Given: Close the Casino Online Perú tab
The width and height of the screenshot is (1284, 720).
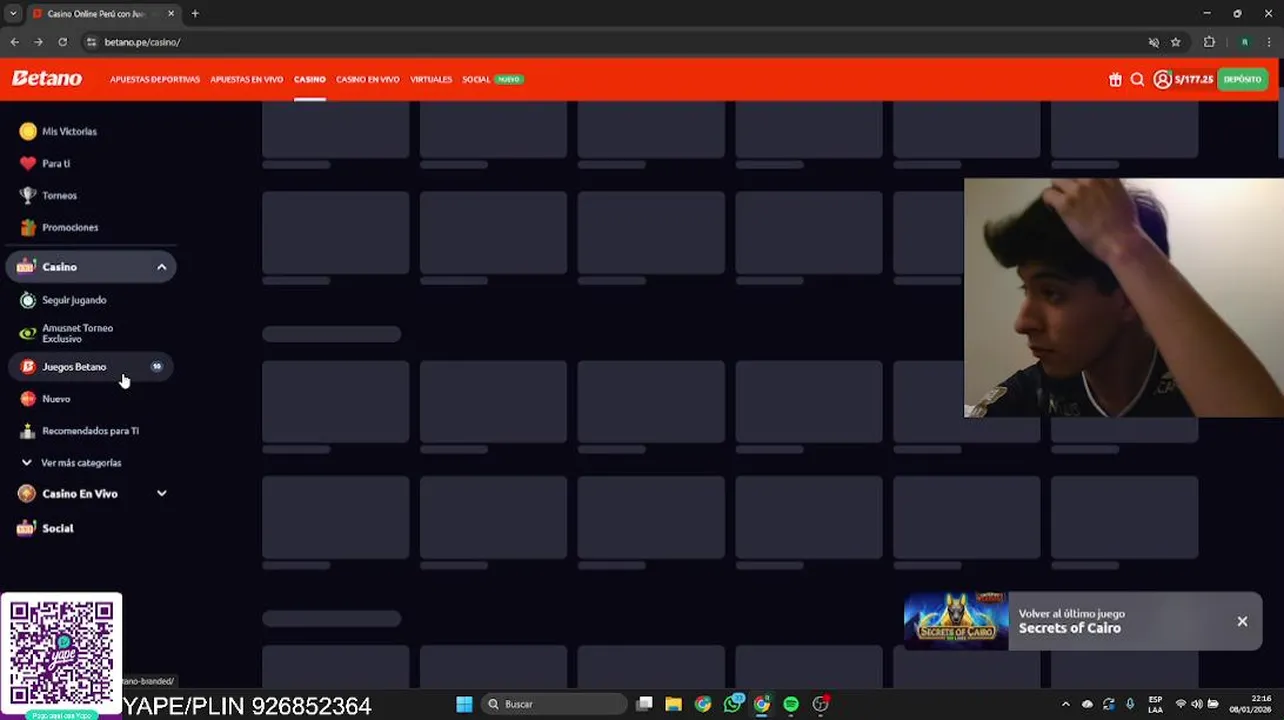Looking at the screenshot, I should pos(171,13).
